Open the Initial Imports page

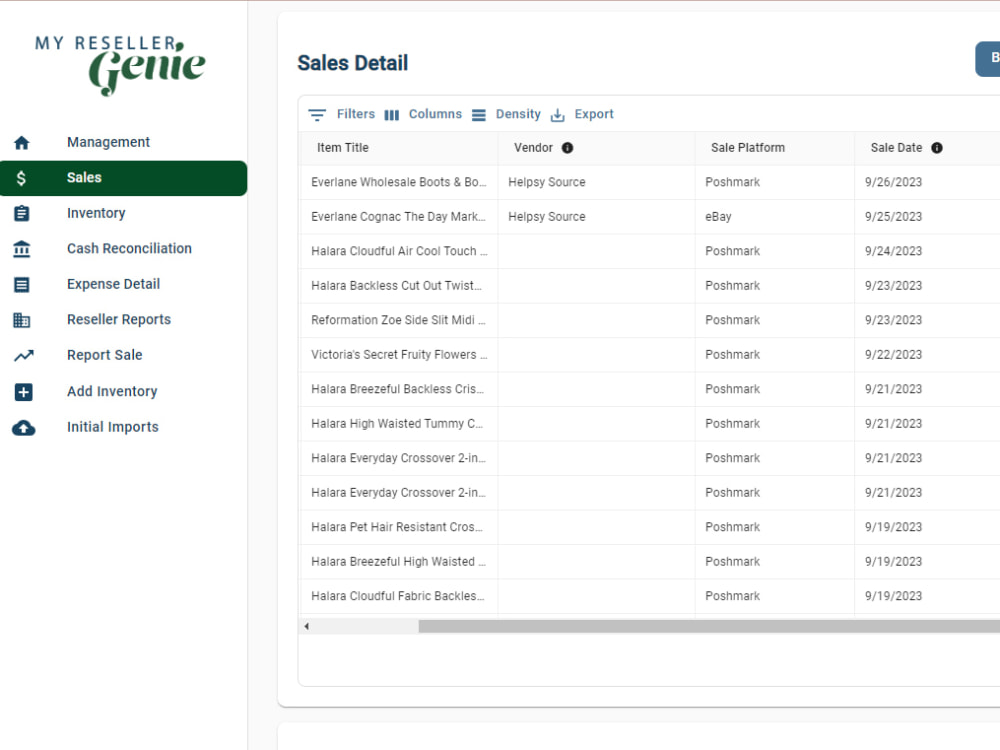click(x=113, y=427)
